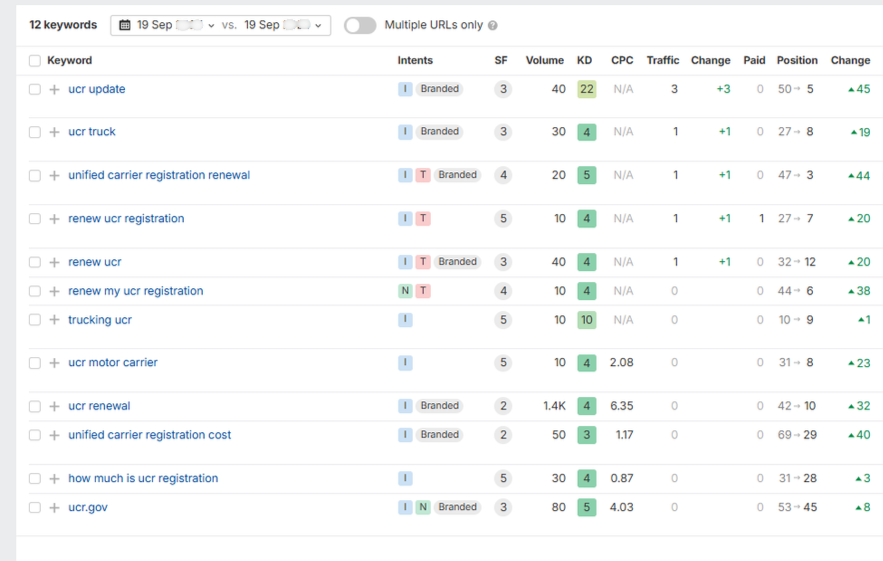Open the first 19 Sep date dropdown

[176, 25]
